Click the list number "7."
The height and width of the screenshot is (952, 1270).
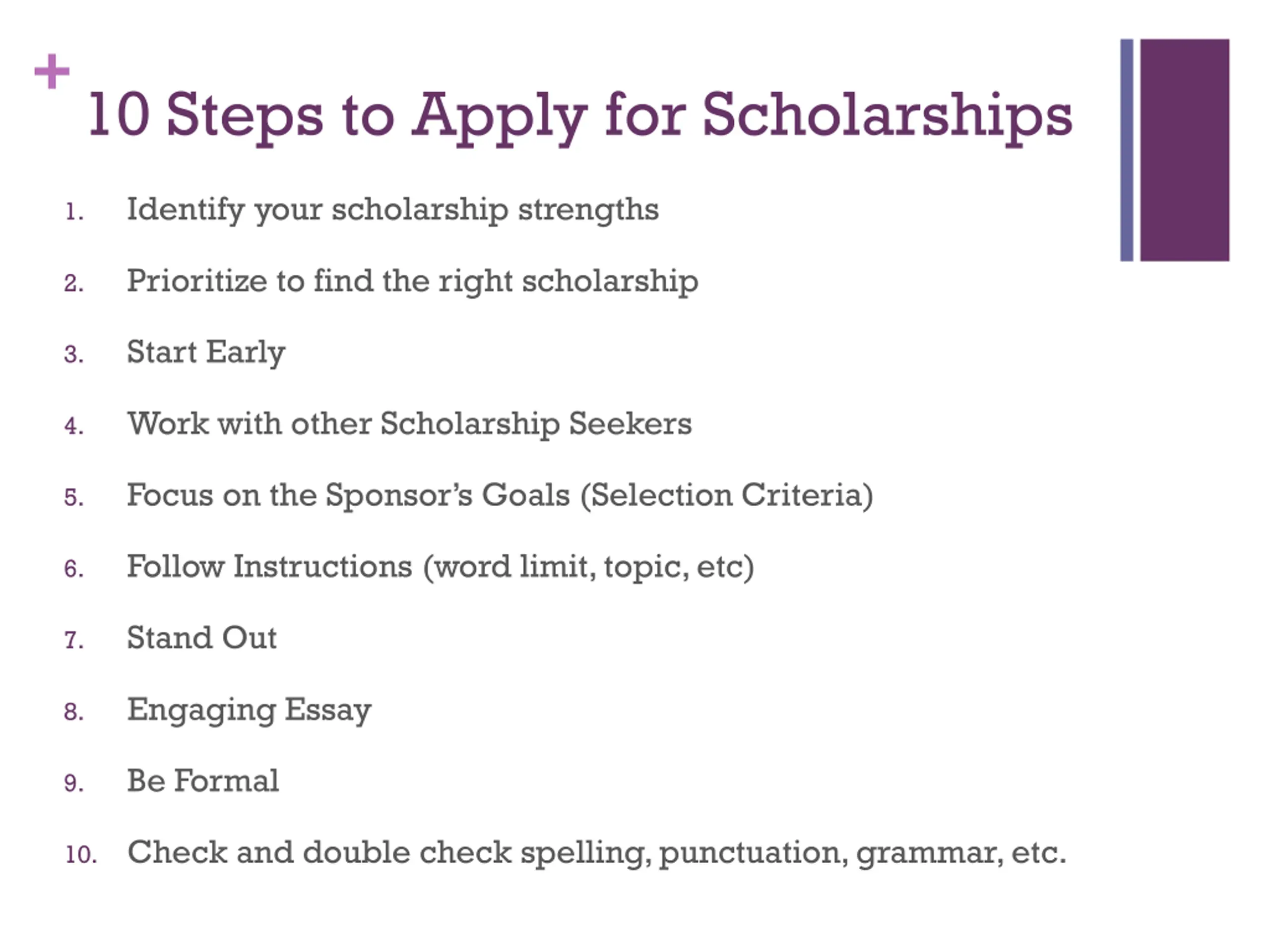coord(74,641)
